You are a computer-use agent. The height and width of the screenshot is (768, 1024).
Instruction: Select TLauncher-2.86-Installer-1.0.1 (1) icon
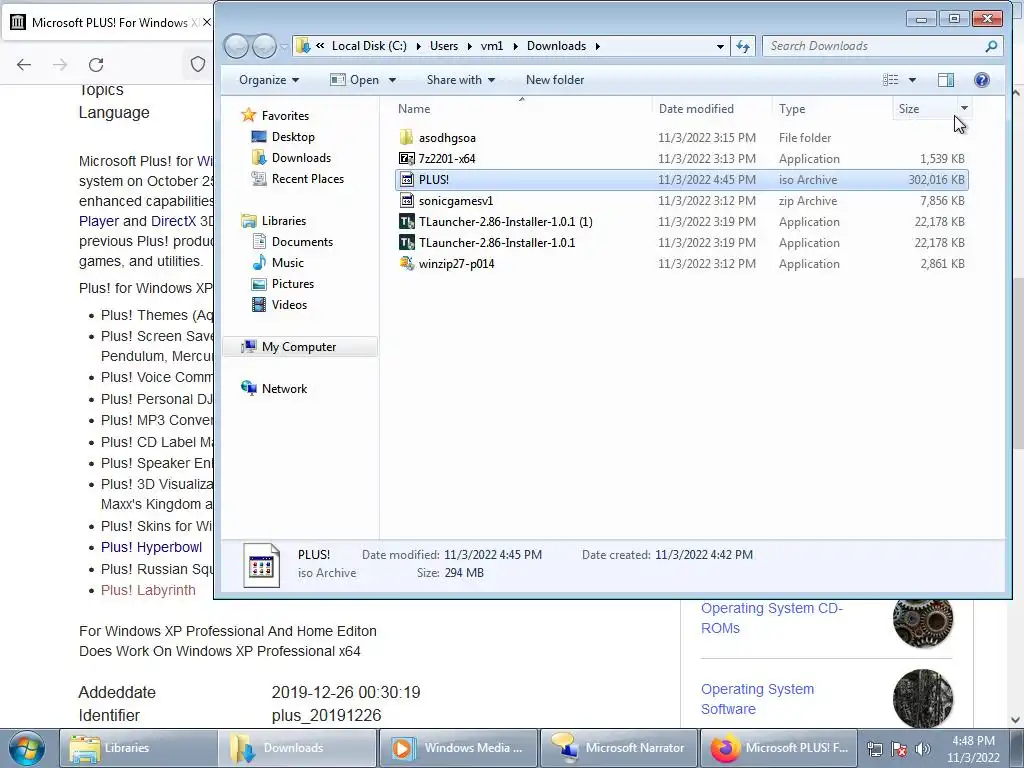point(406,221)
